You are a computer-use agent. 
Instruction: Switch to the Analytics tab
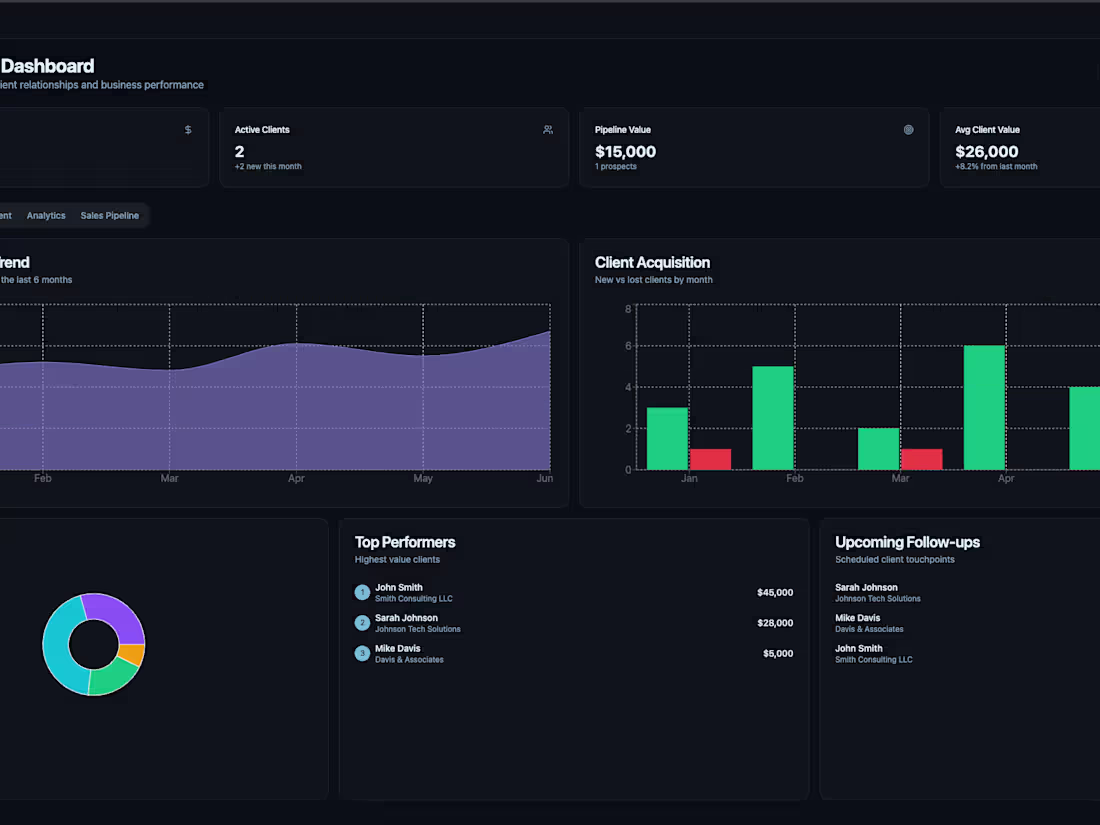[x=46, y=215]
